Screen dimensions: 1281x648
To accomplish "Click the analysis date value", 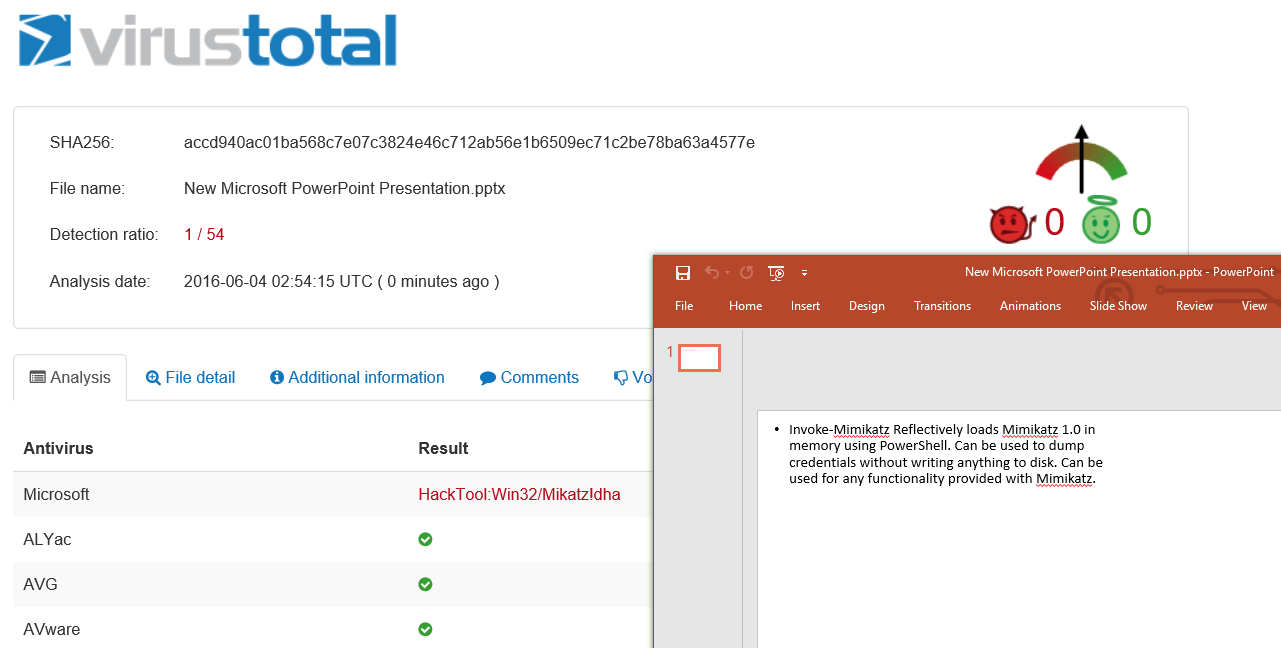I will coord(341,282).
